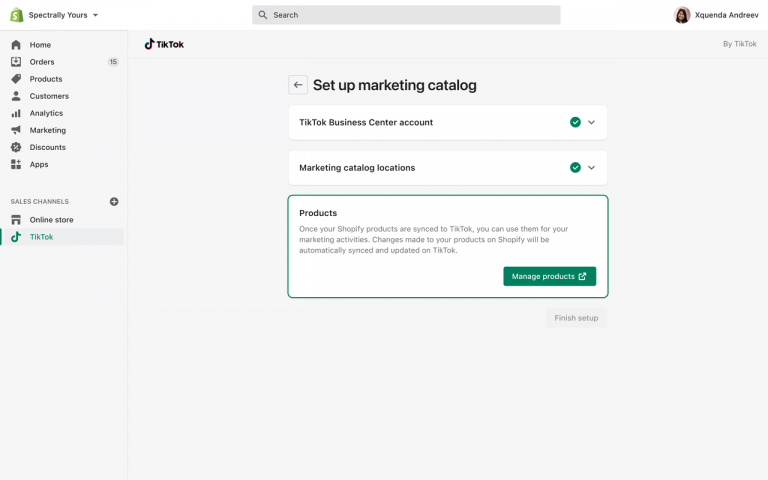
Task: Open Customers in the sidebar
Action: pyautogui.click(x=49, y=96)
